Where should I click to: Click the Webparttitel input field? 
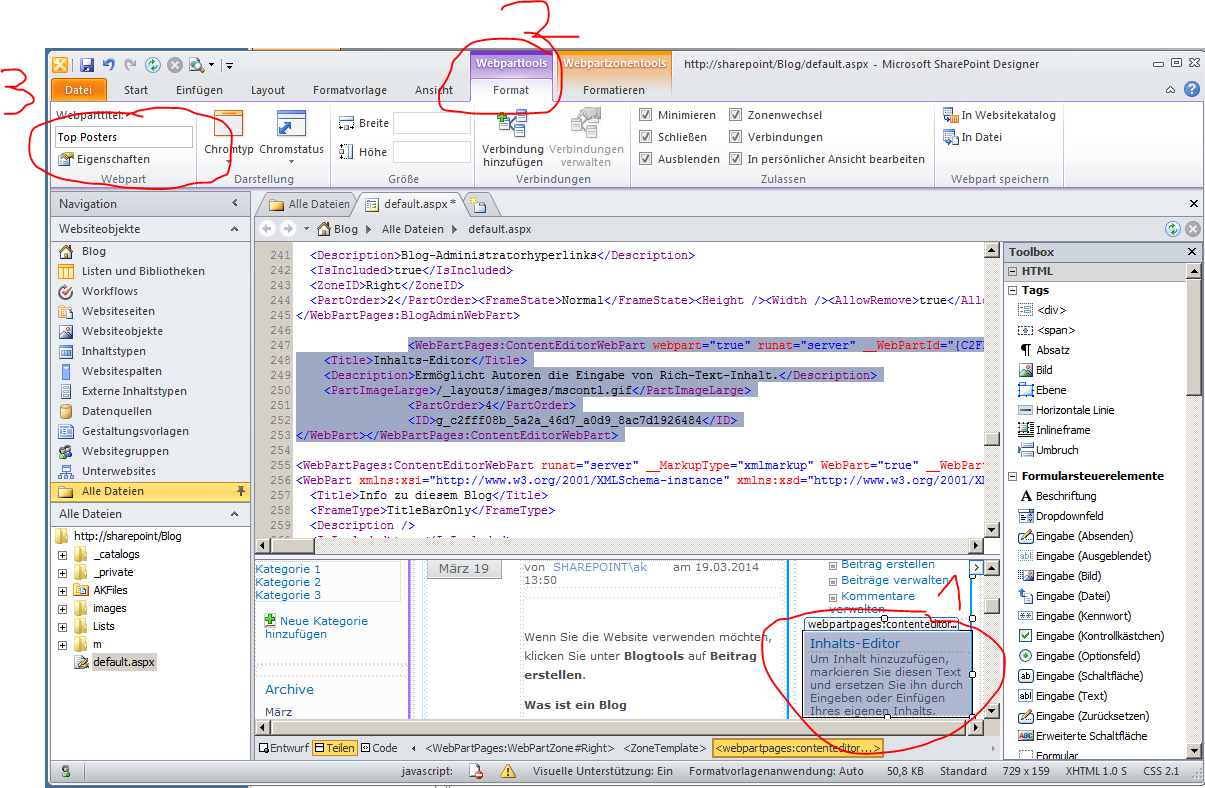point(124,137)
